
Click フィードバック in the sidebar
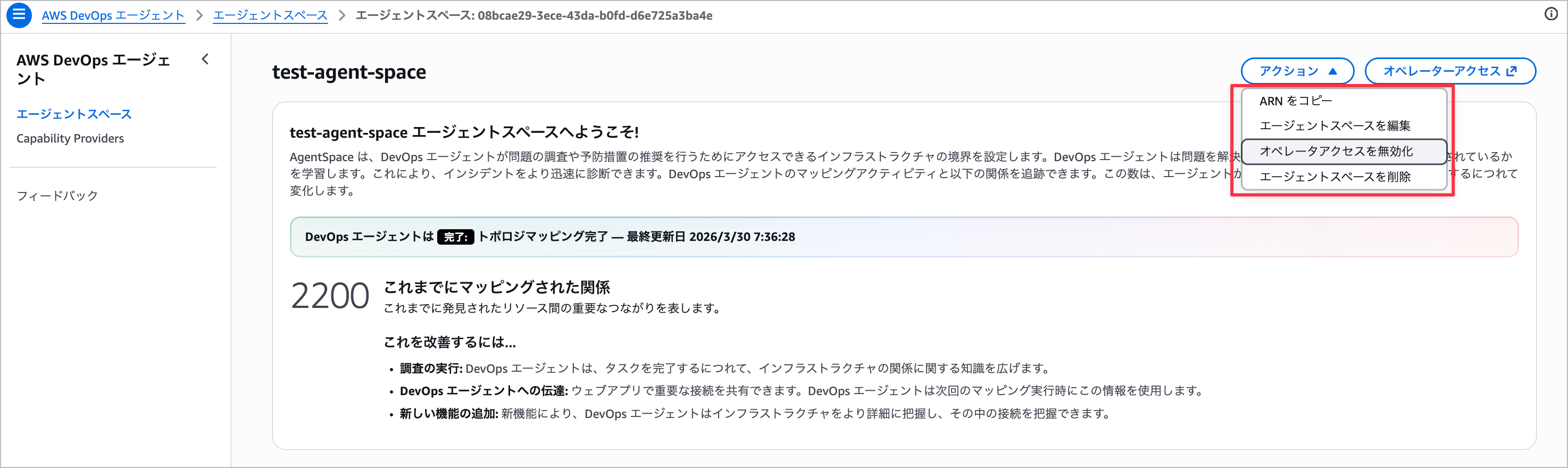point(57,195)
